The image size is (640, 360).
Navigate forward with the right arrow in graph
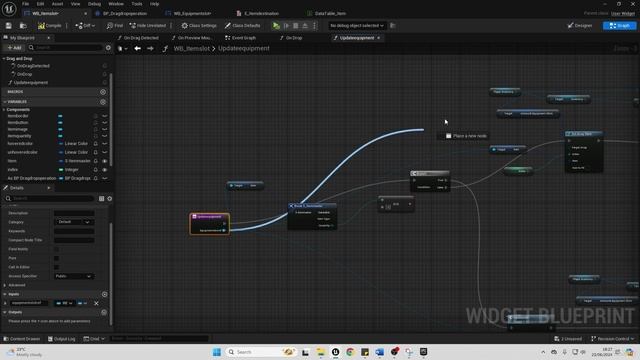150,49
